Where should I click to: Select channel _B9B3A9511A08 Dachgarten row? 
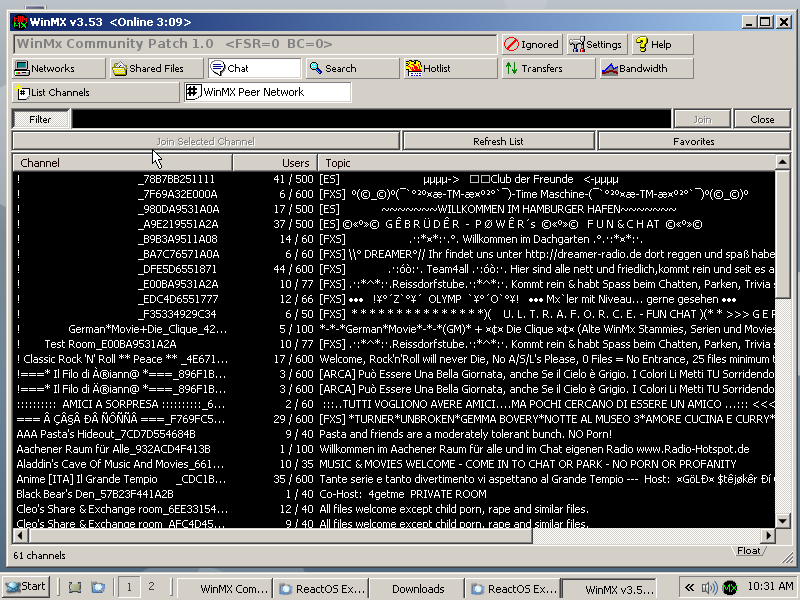(394, 239)
